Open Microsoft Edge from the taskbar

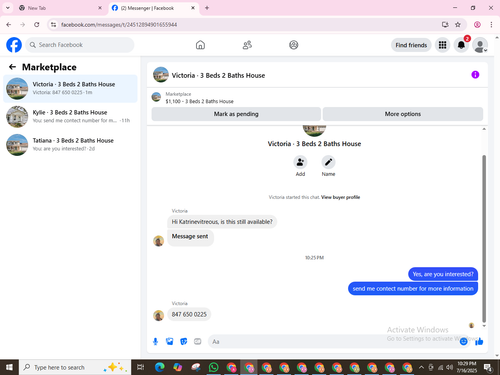pyautogui.click(x=160, y=367)
